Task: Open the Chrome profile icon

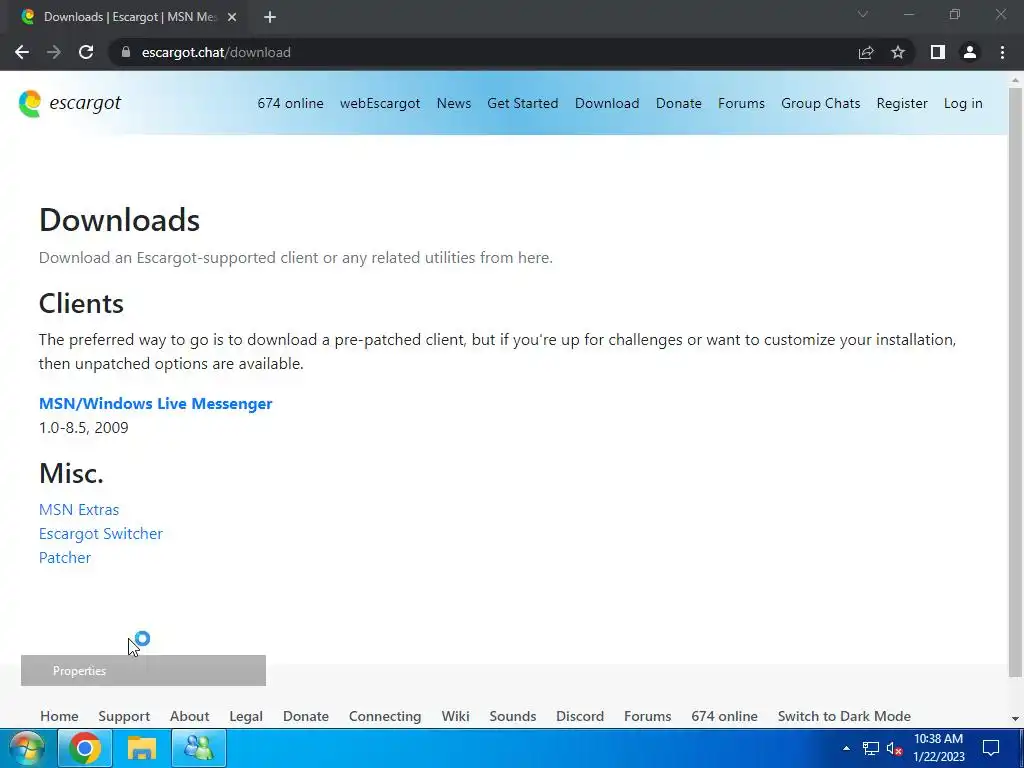Action: pyautogui.click(x=970, y=52)
